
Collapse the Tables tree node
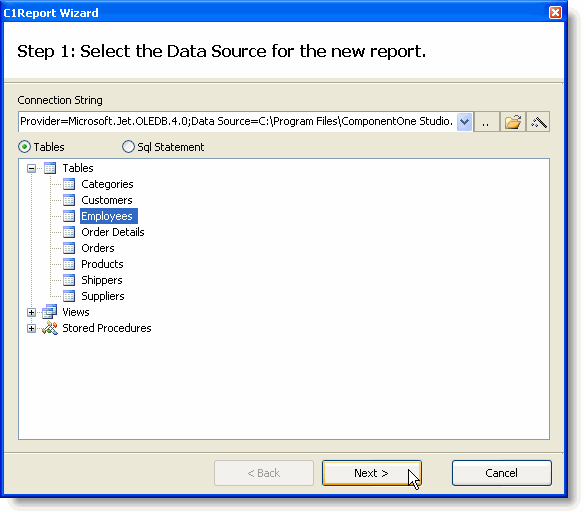pyautogui.click(x=31, y=168)
